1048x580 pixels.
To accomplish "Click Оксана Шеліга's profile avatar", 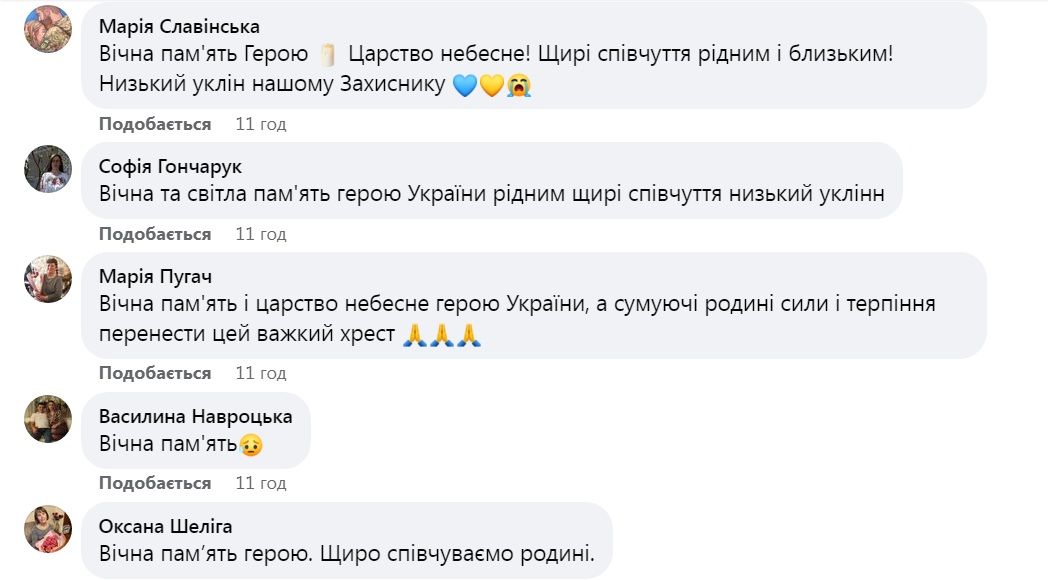I will pos(47,529).
